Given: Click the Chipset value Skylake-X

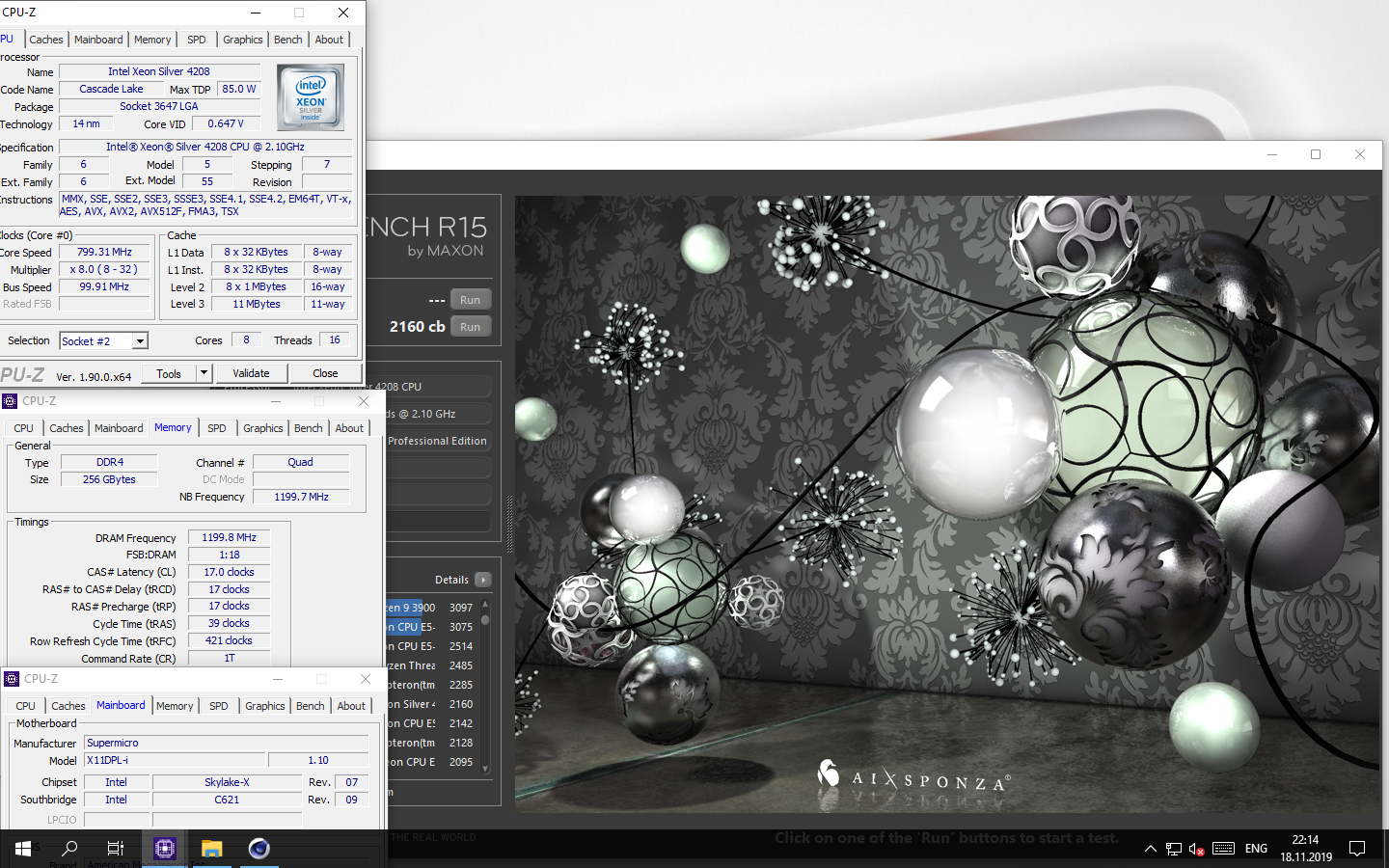Looking at the screenshot, I should pos(227,782).
